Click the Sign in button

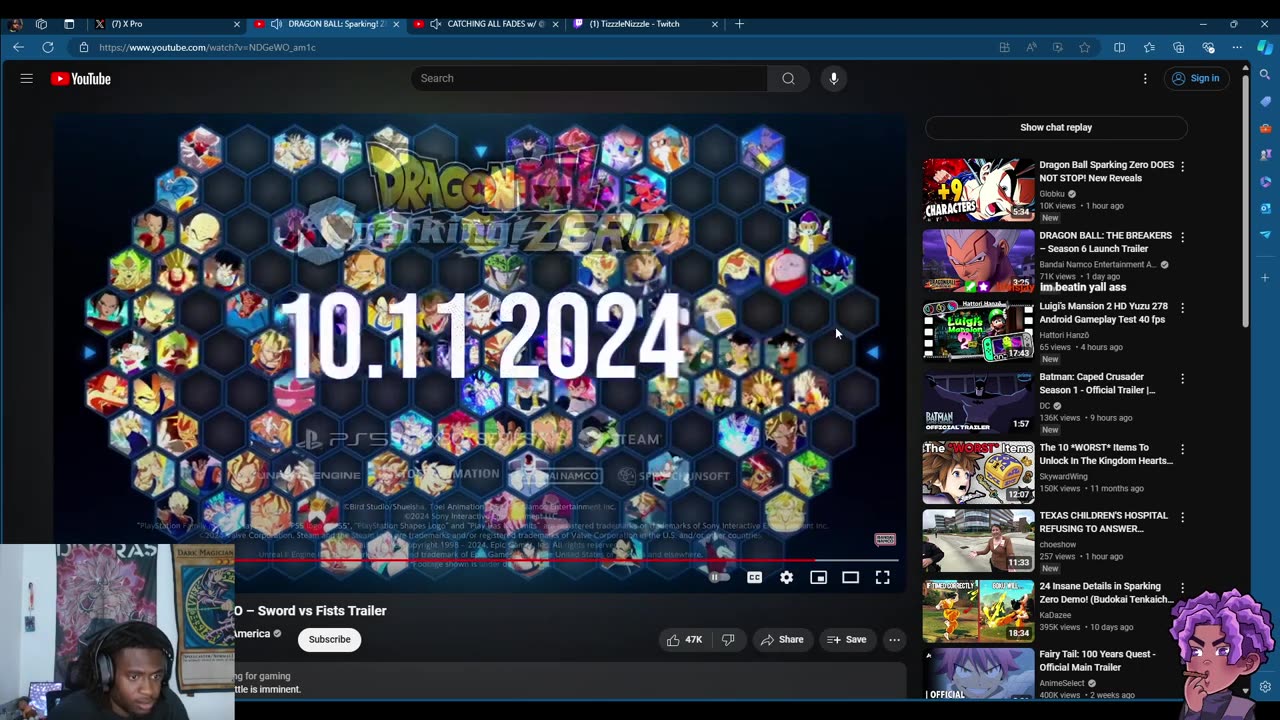1196,78
